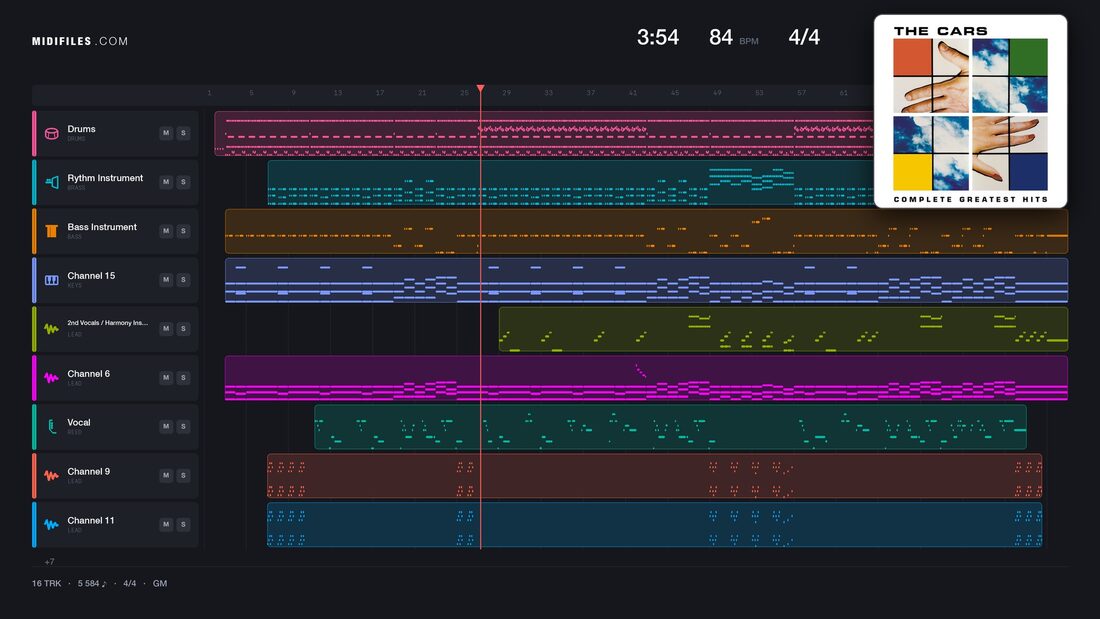Select the Vocal dark green MIDI clip
The width and height of the screenshot is (1100, 619).
(670, 427)
